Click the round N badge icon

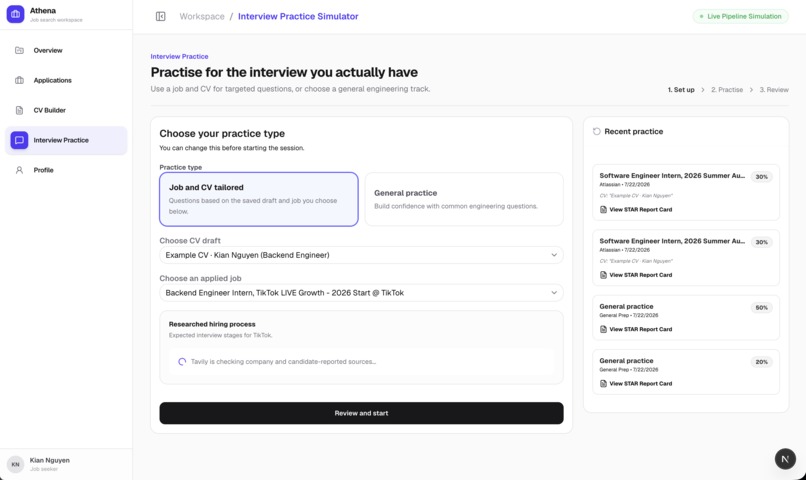[x=785, y=459]
